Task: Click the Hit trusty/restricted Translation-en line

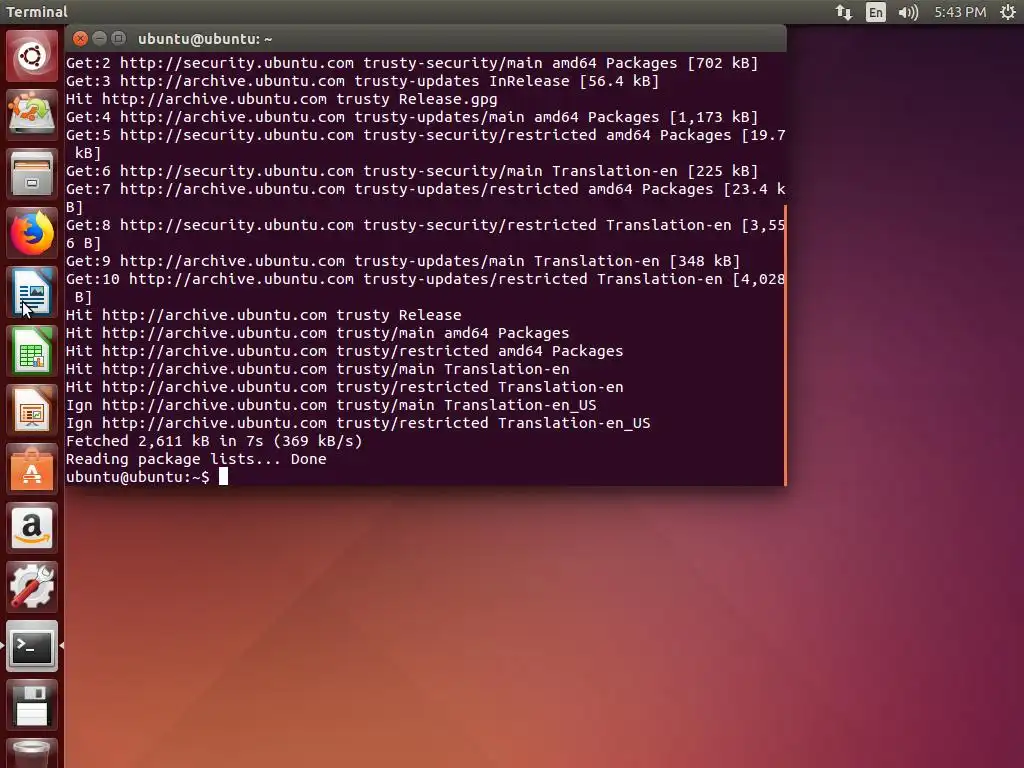Action: pos(345,387)
